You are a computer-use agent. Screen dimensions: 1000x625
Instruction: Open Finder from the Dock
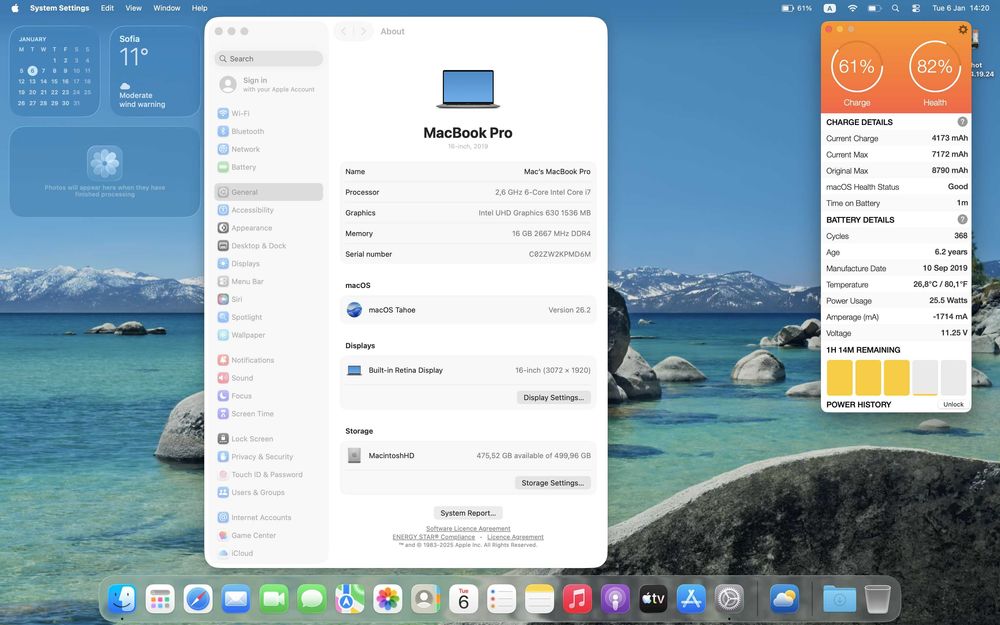tap(122, 599)
